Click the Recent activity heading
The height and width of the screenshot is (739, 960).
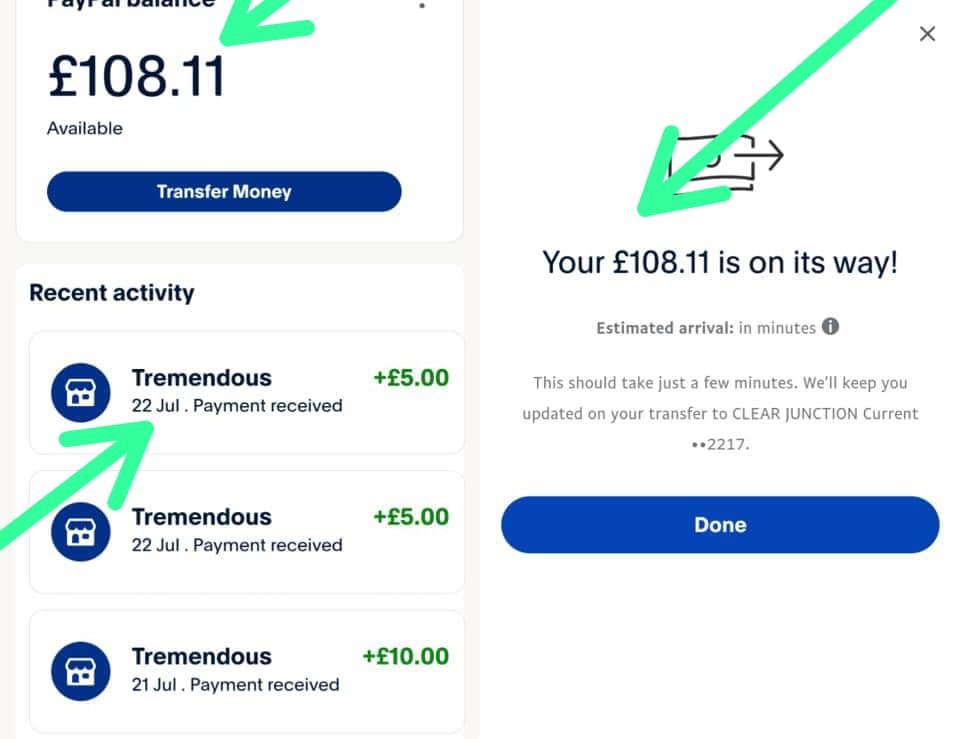click(x=112, y=293)
